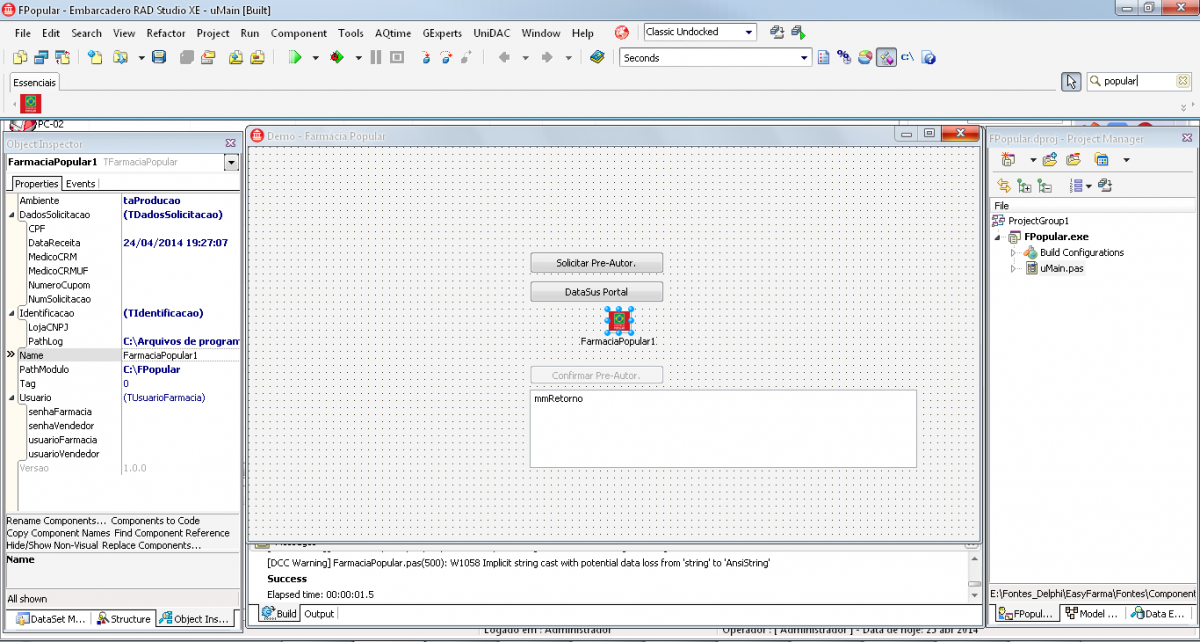Clear the component search box

click(x=1183, y=82)
